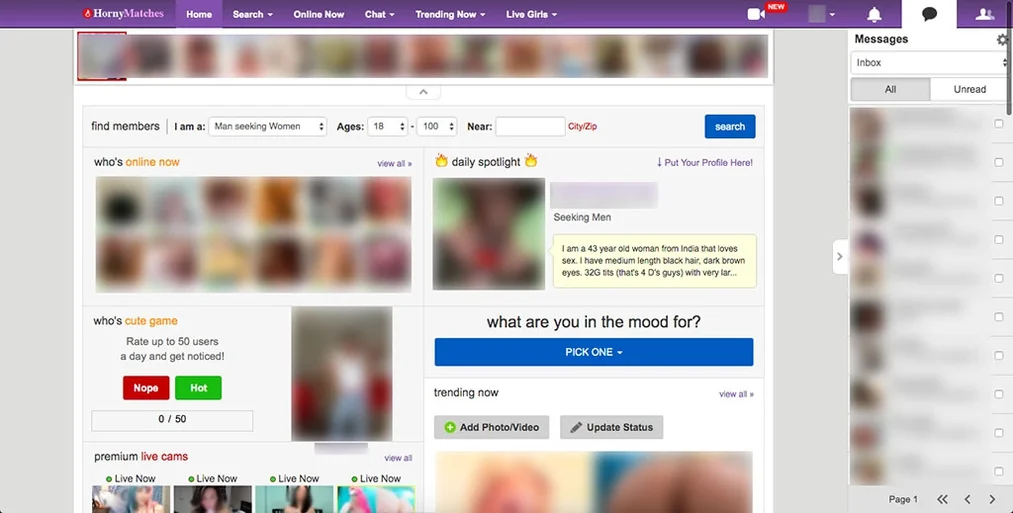Open Messages settings gear icon
The image size is (1013, 513).
click(x=1003, y=39)
